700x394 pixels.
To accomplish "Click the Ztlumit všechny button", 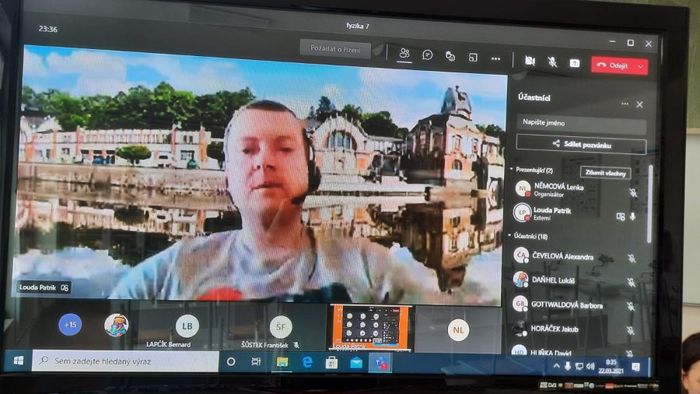I will click(606, 173).
